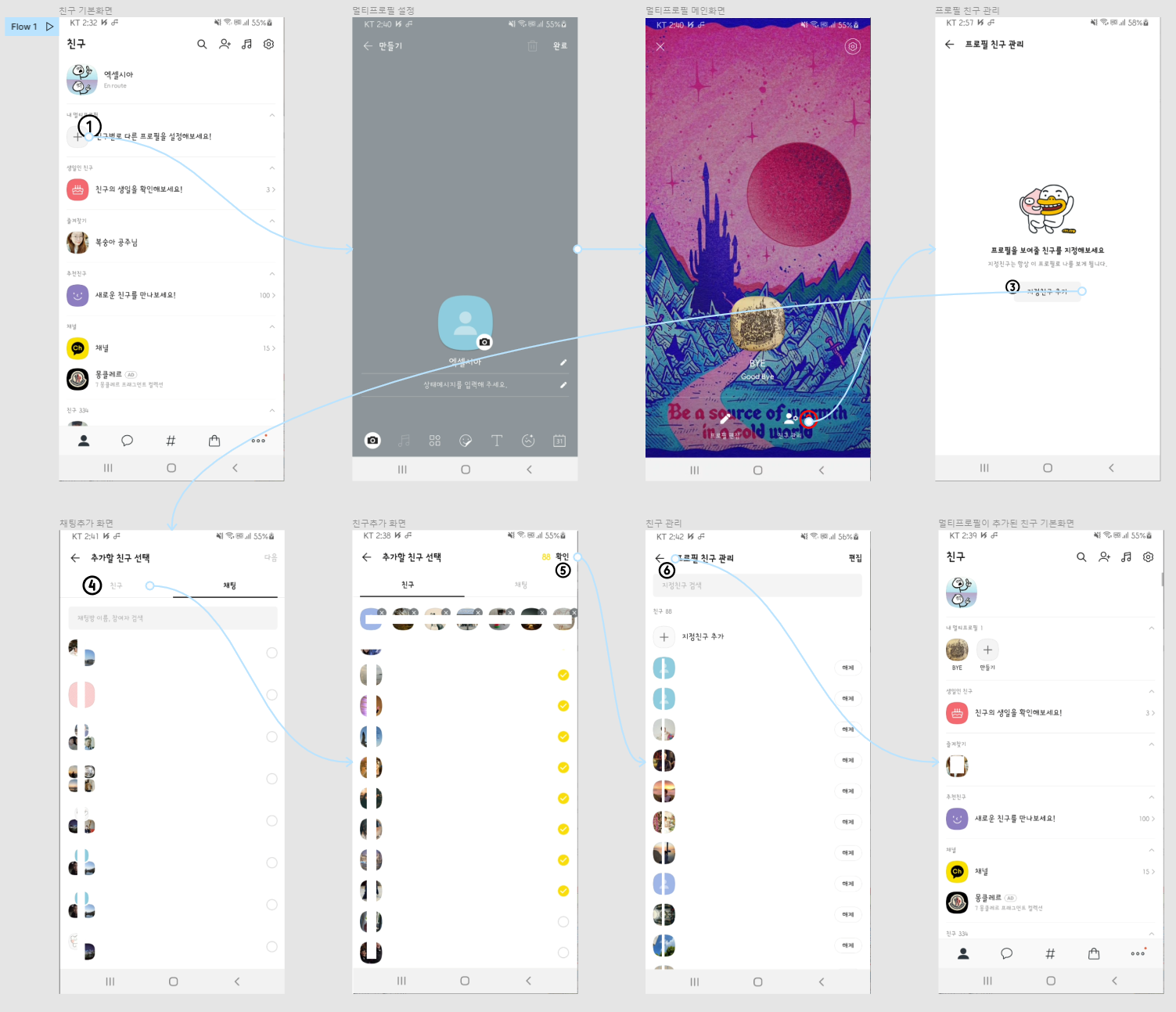Screen dimensions: 1176x1012
Task: Remove first selected friend chip in 친구추가 화면
Action: click(x=382, y=612)
